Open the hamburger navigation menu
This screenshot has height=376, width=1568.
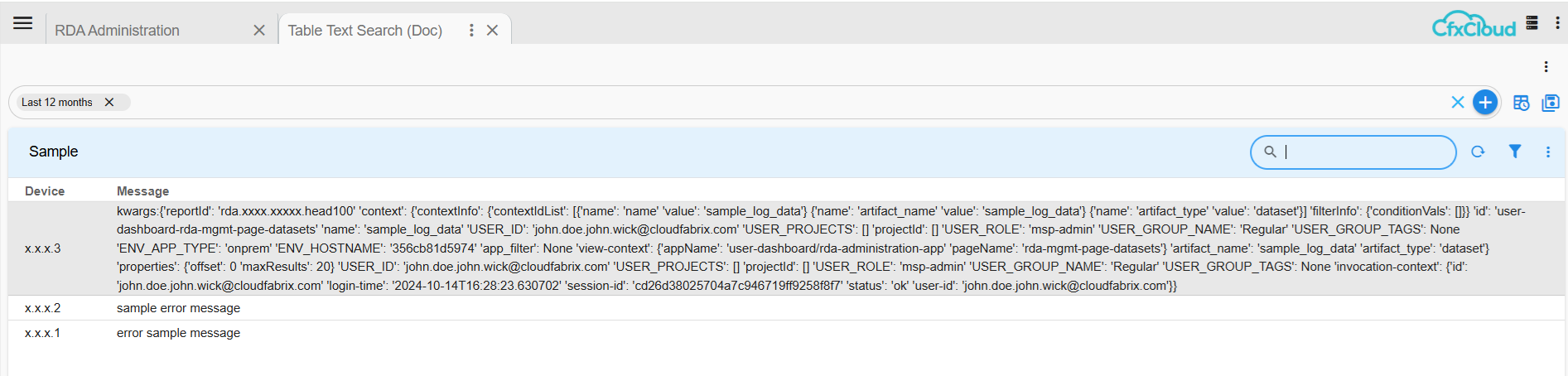[x=23, y=23]
